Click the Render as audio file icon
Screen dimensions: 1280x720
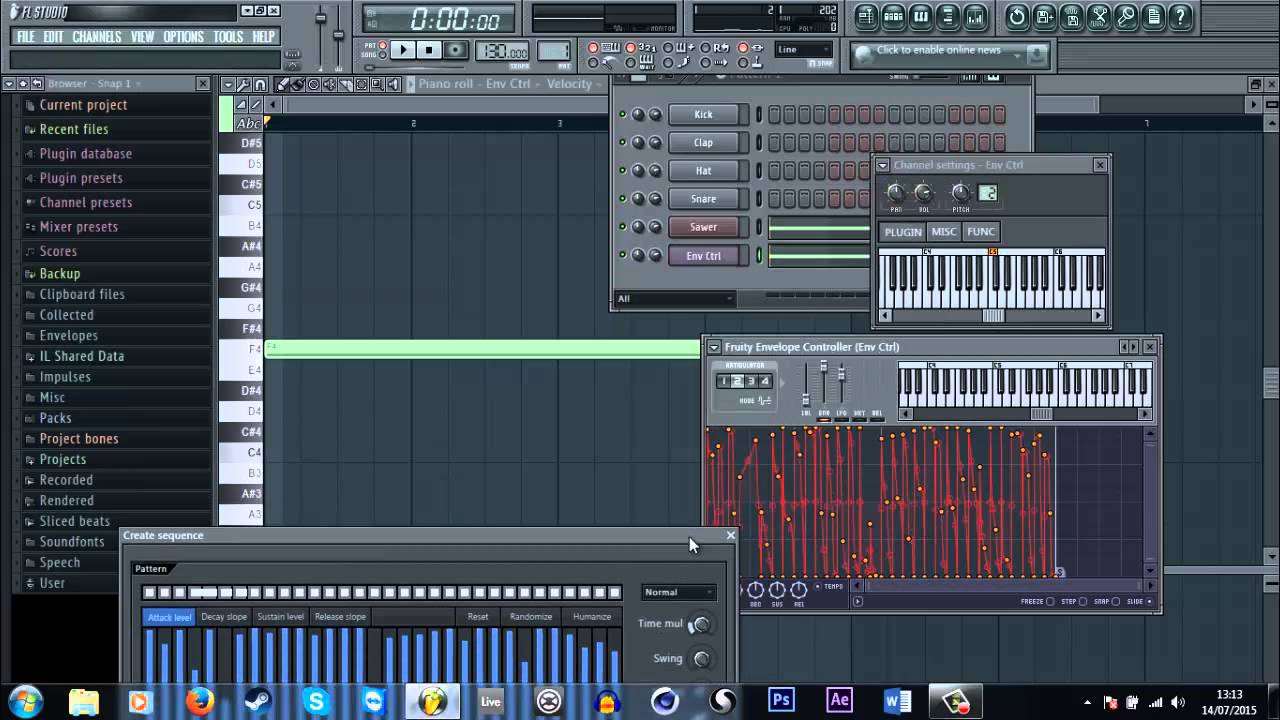(1072, 17)
